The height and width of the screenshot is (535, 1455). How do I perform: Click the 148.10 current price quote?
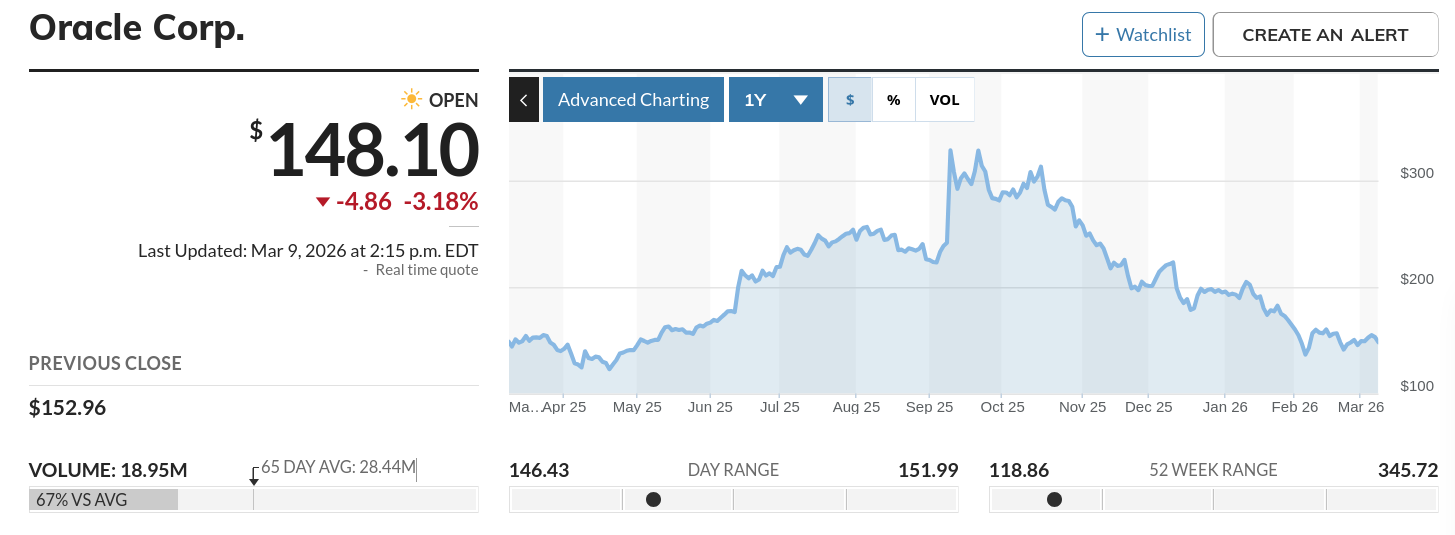click(x=373, y=150)
